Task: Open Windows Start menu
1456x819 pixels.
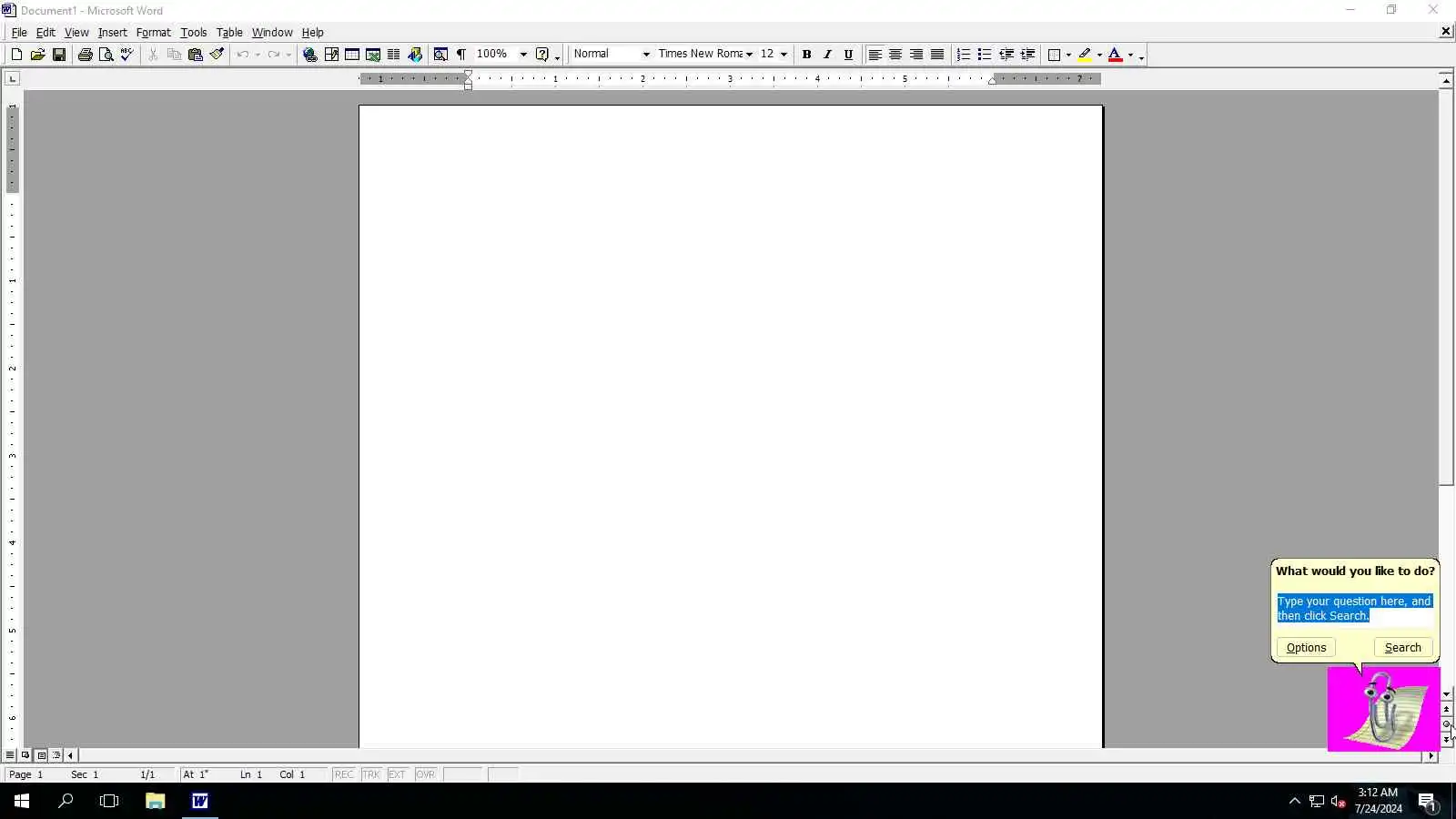Action: [22, 801]
